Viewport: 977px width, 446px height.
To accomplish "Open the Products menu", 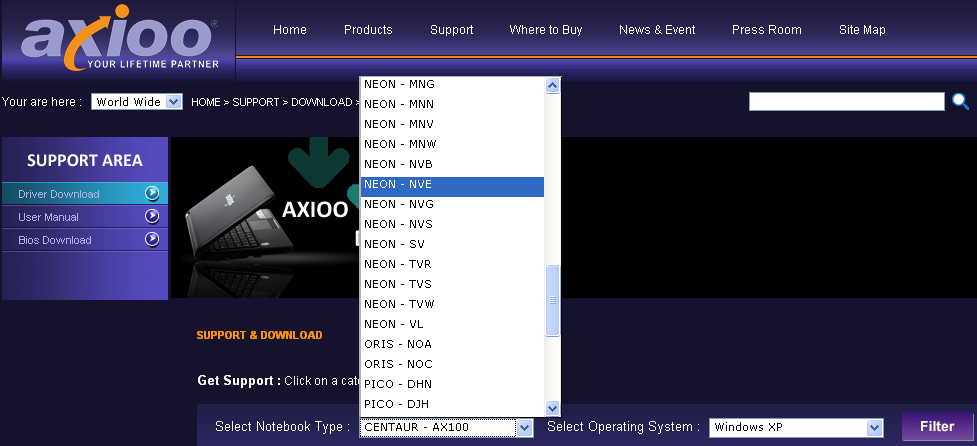I will 368,29.
